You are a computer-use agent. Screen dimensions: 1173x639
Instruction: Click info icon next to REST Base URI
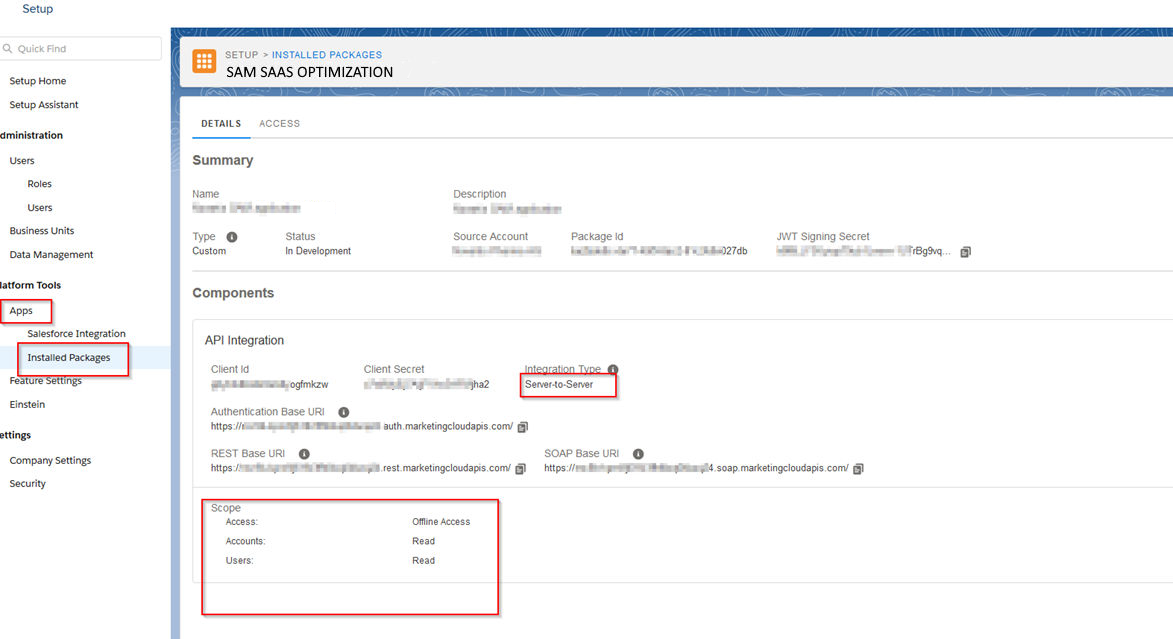(304, 454)
